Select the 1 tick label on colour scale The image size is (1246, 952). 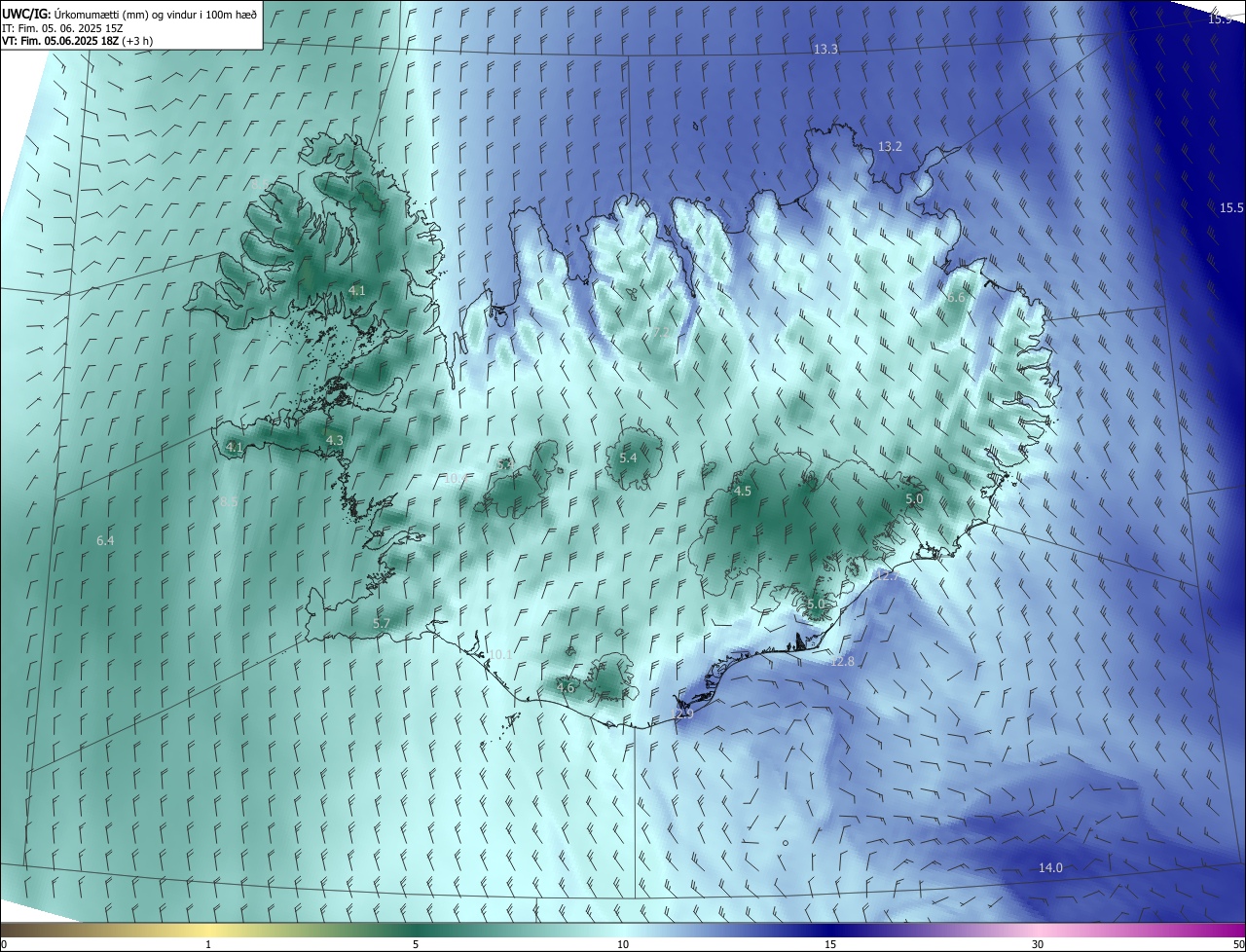click(209, 944)
